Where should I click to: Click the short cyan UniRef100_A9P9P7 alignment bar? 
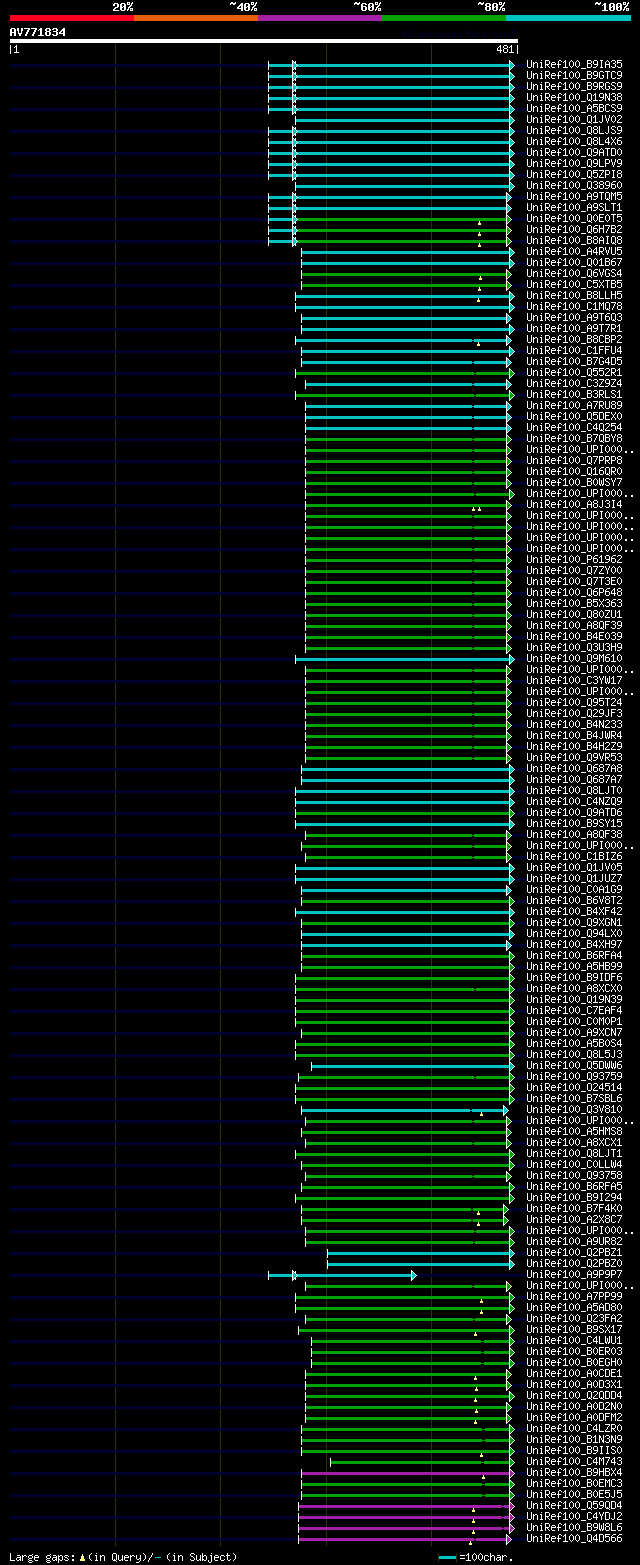(x=342, y=1274)
